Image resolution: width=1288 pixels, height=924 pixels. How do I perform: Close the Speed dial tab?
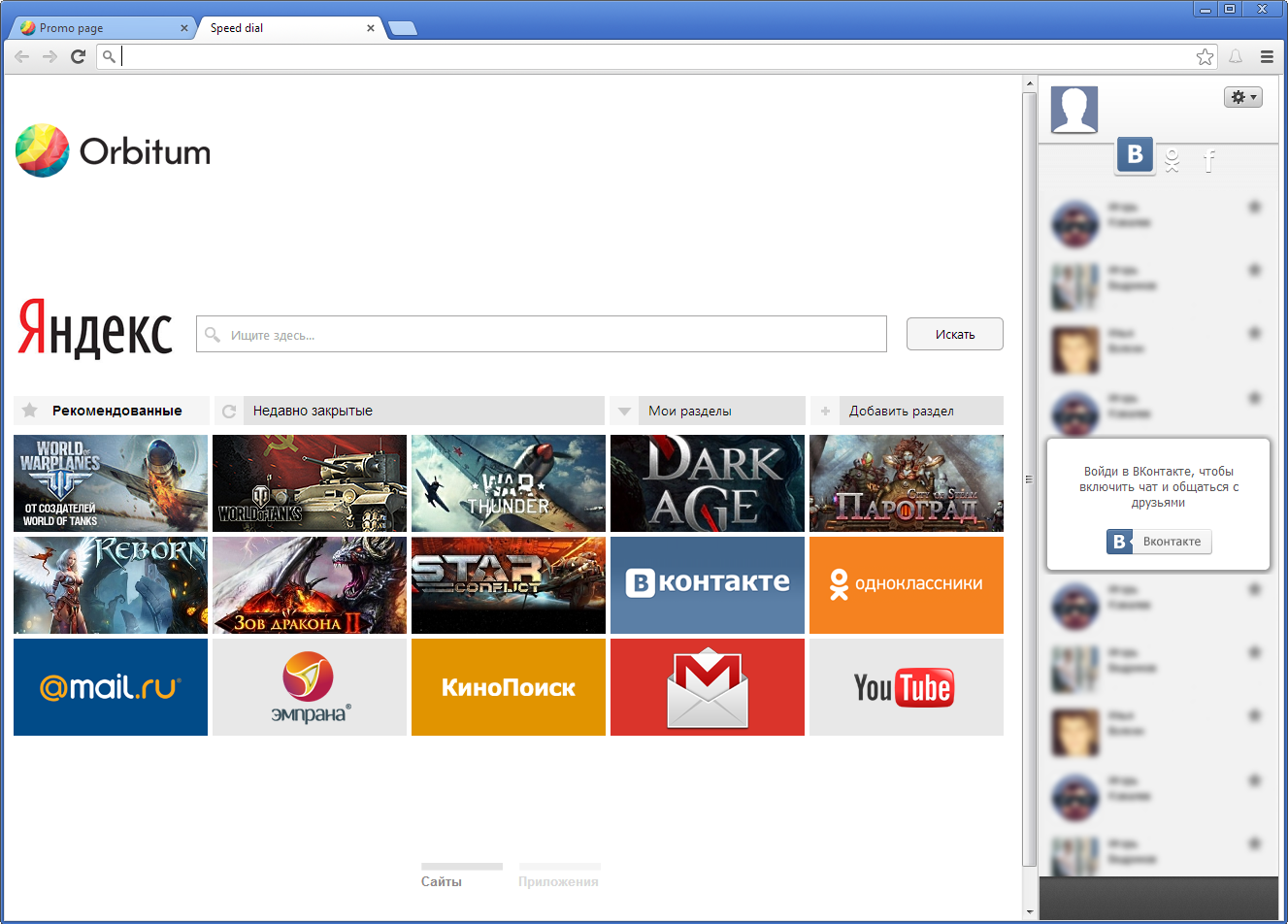[x=371, y=28]
